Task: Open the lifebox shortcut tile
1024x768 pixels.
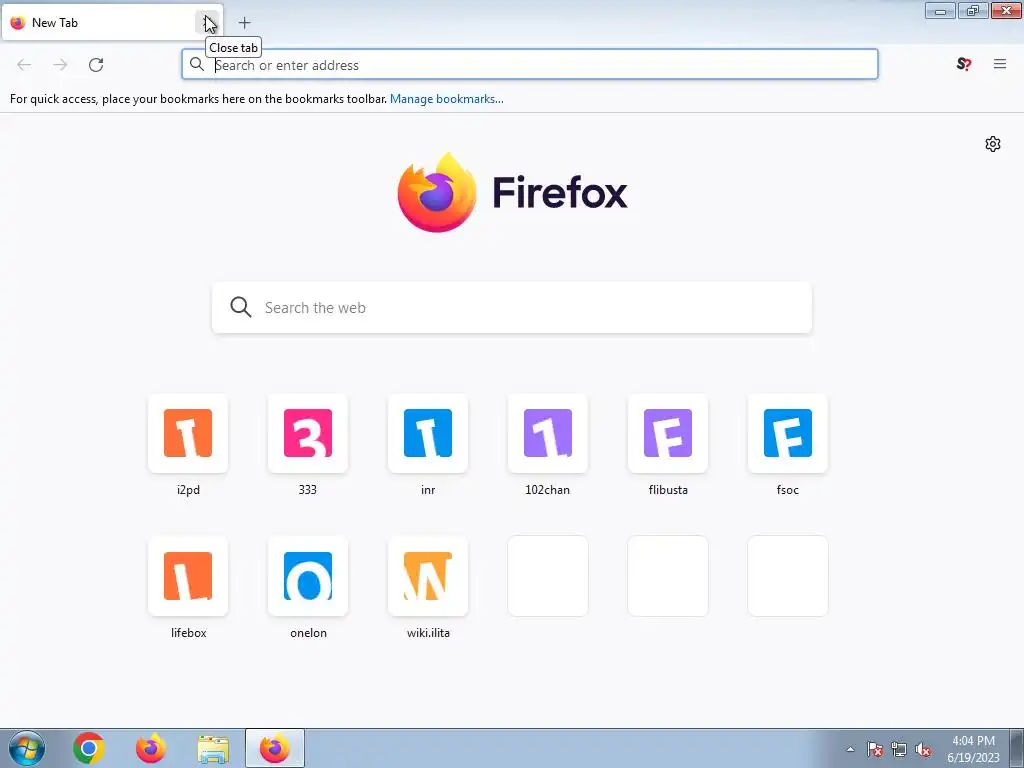Action: 188,576
